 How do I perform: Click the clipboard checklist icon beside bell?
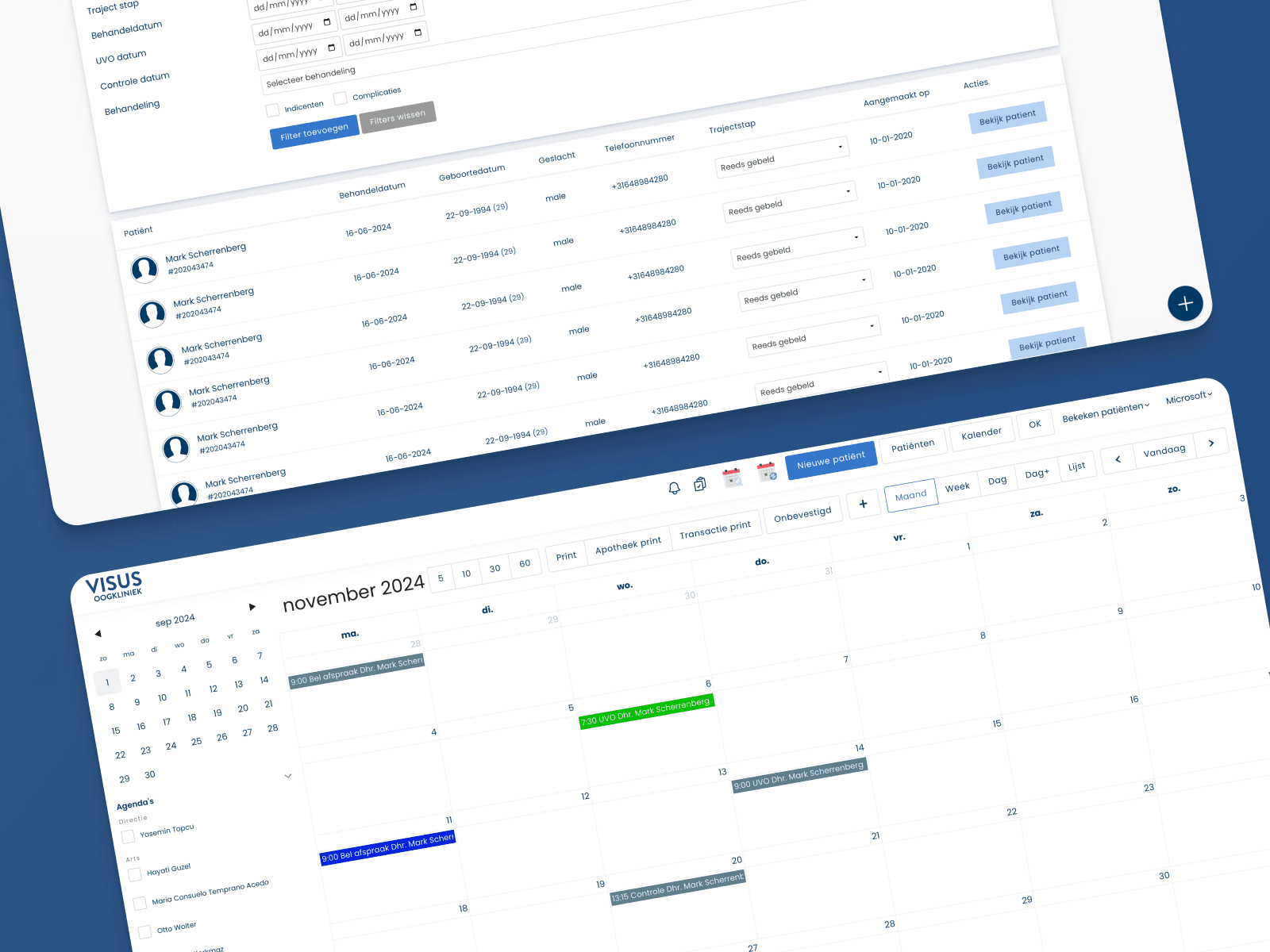click(x=700, y=484)
